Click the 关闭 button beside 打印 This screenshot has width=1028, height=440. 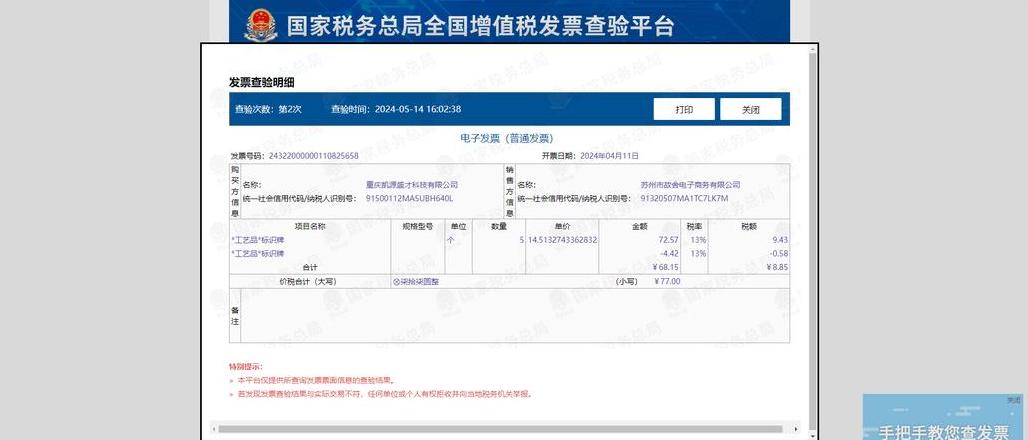coord(751,110)
